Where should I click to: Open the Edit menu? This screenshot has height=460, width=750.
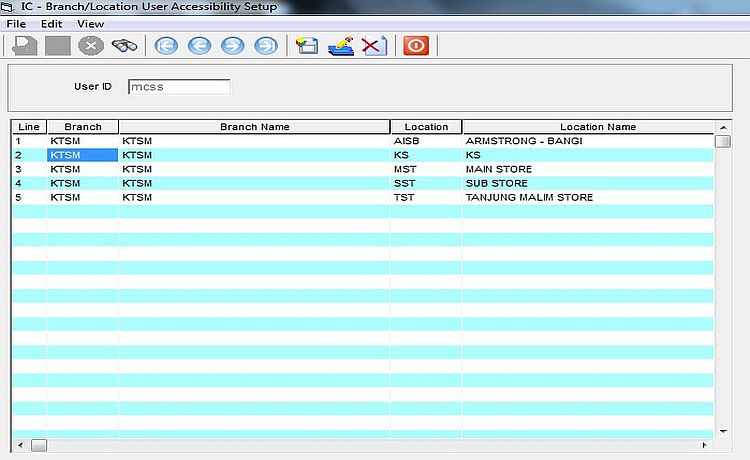pos(52,23)
